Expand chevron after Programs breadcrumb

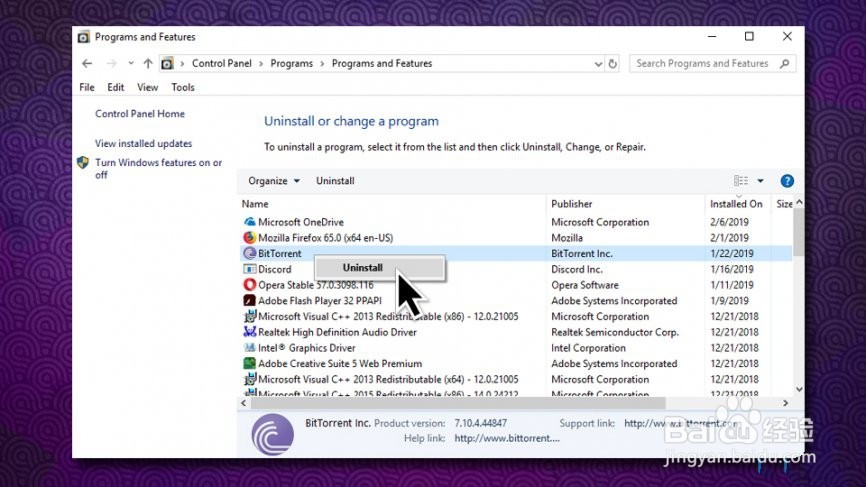323,63
